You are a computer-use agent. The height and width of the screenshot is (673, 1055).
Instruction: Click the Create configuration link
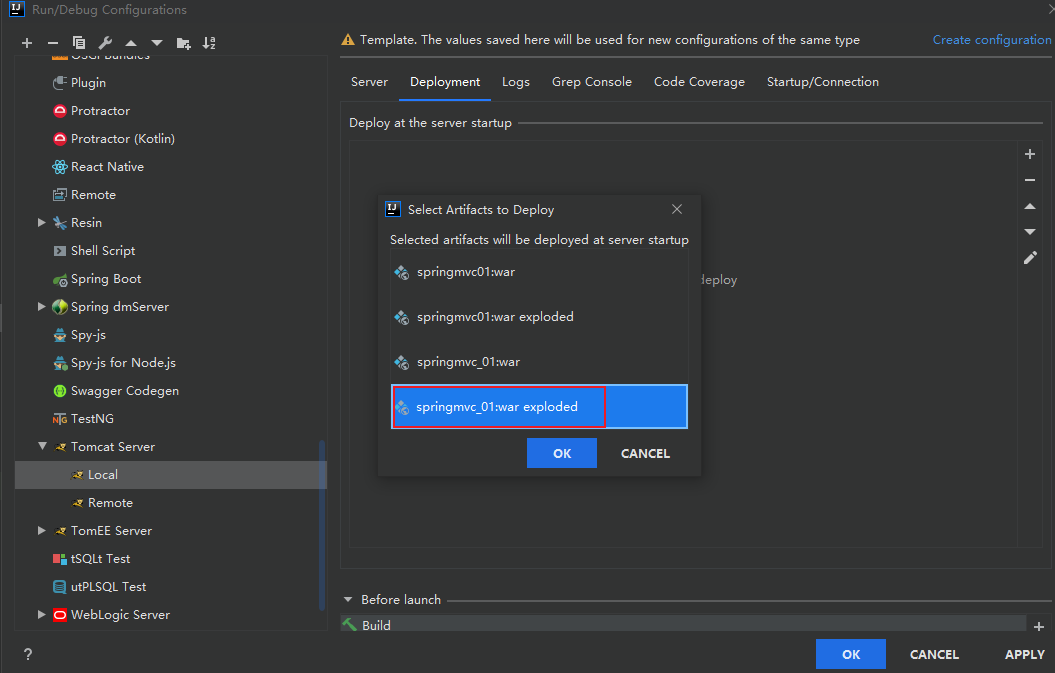992,40
